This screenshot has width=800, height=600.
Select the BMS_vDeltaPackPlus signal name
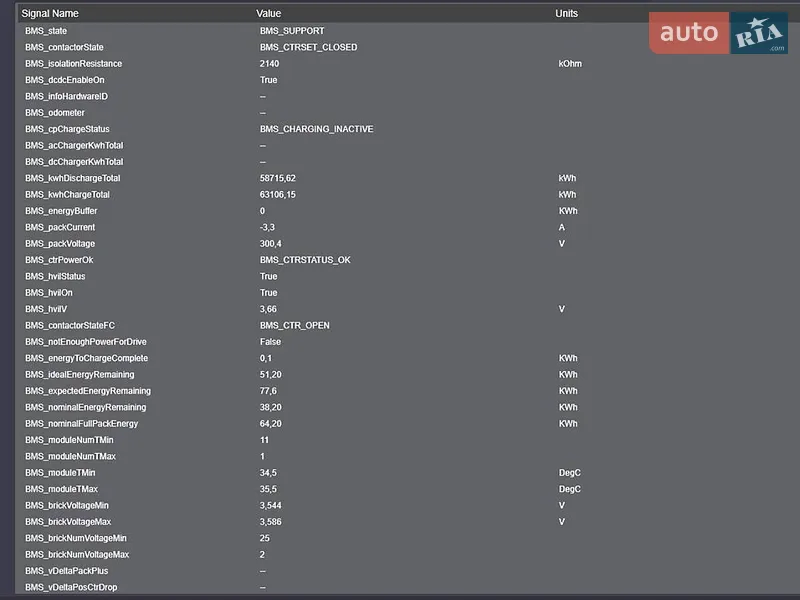66,570
